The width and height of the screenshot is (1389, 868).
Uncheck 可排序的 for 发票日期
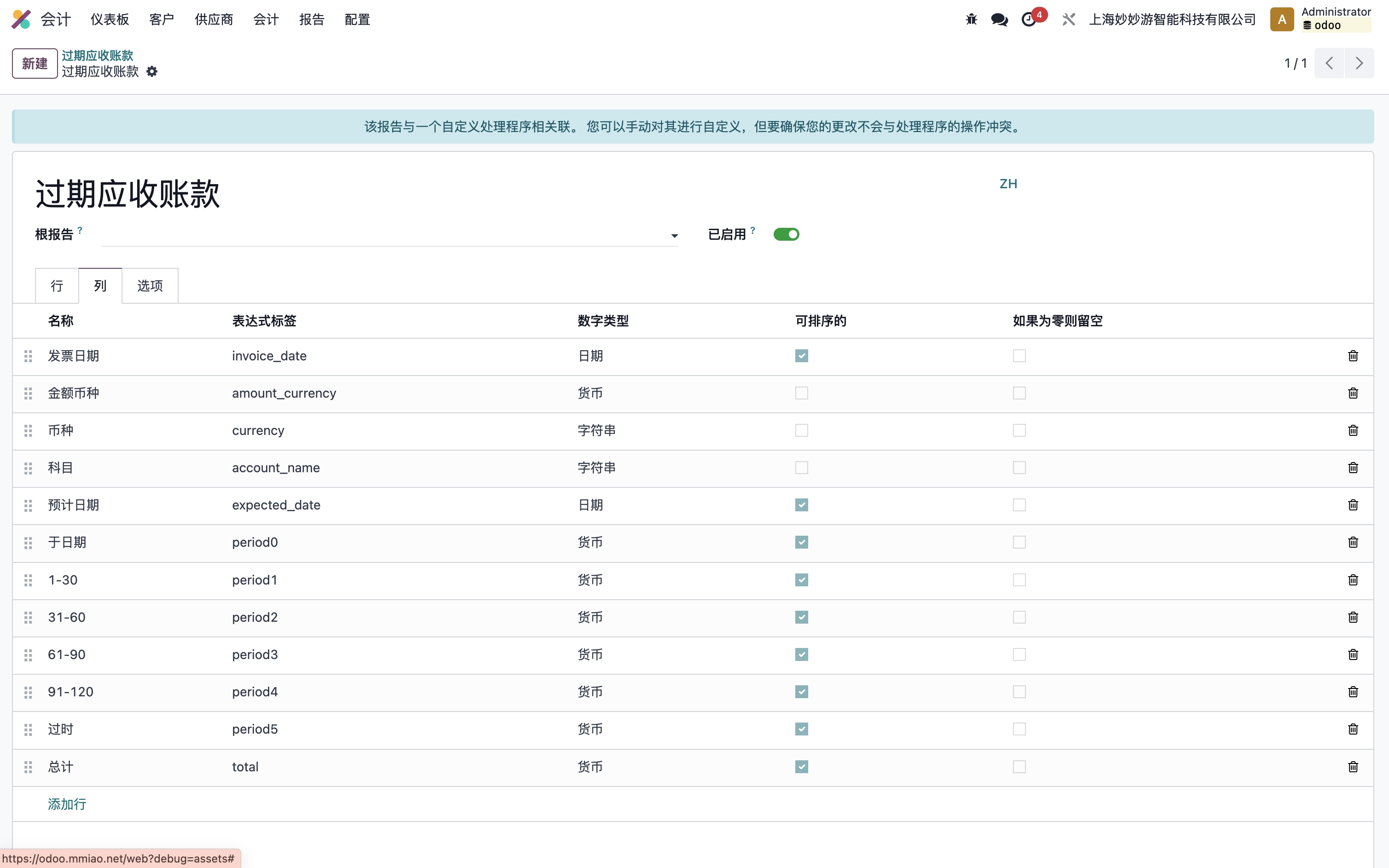pyautogui.click(x=801, y=356)
